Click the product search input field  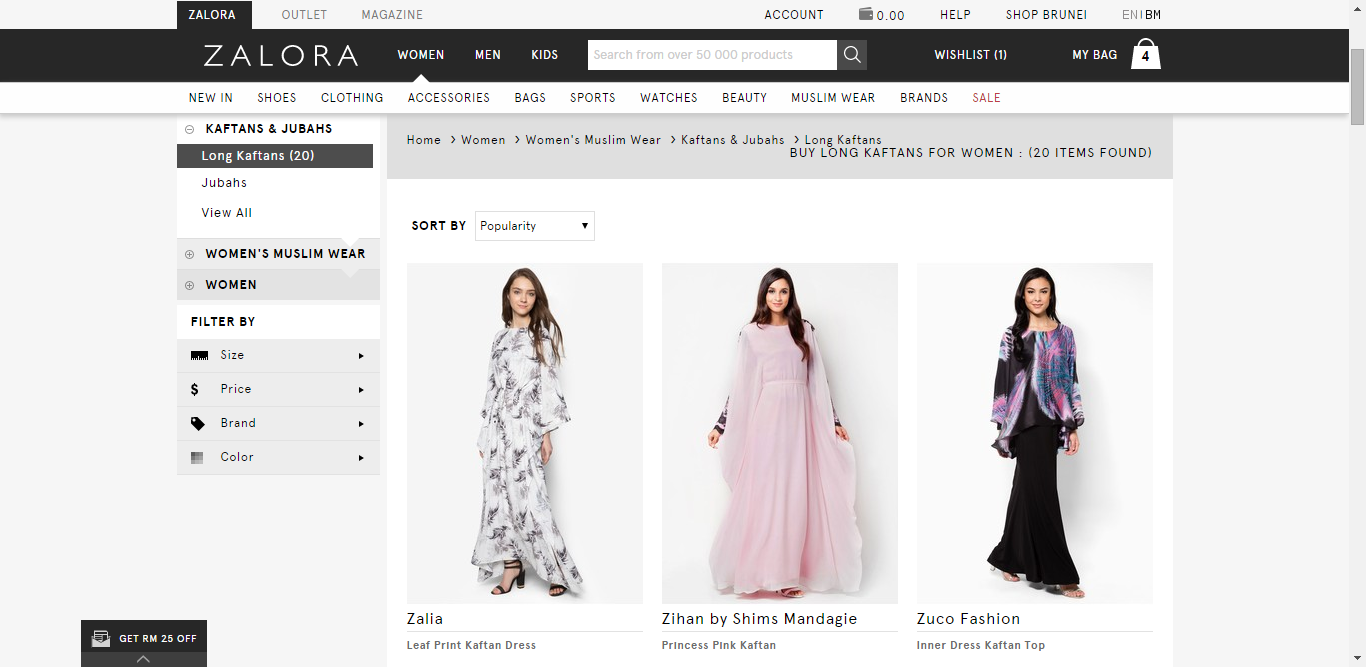pos(712,55)
